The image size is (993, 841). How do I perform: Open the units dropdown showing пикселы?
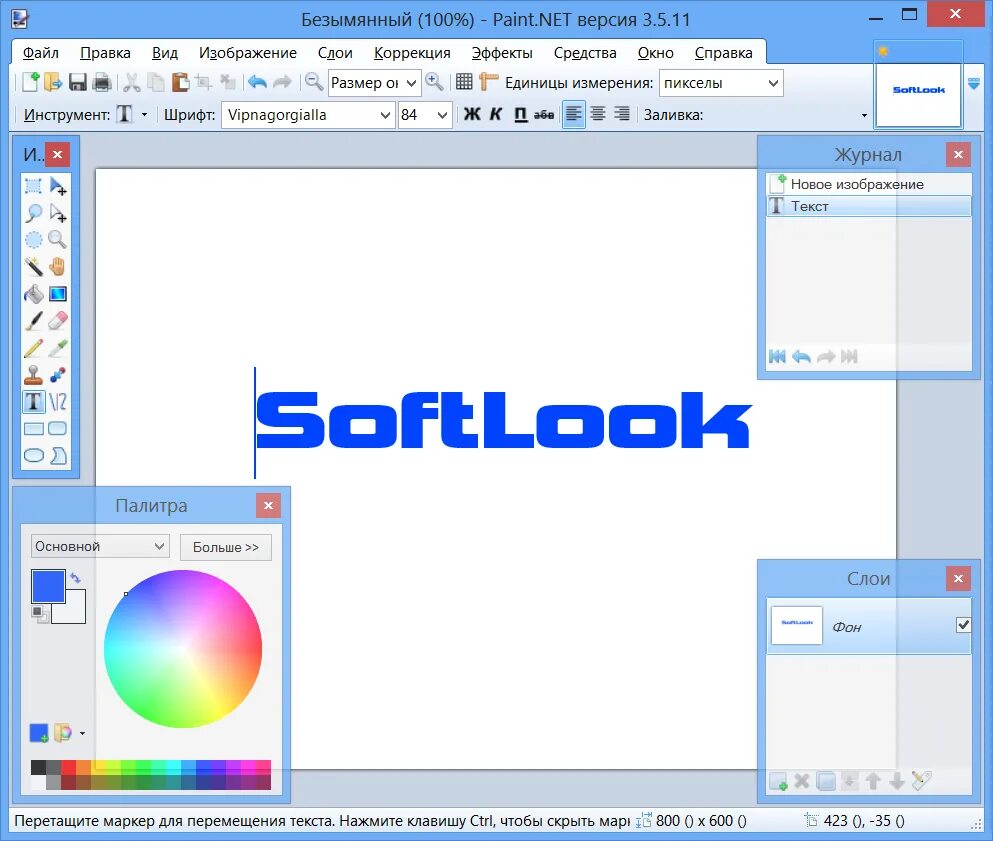pos(773,83)
